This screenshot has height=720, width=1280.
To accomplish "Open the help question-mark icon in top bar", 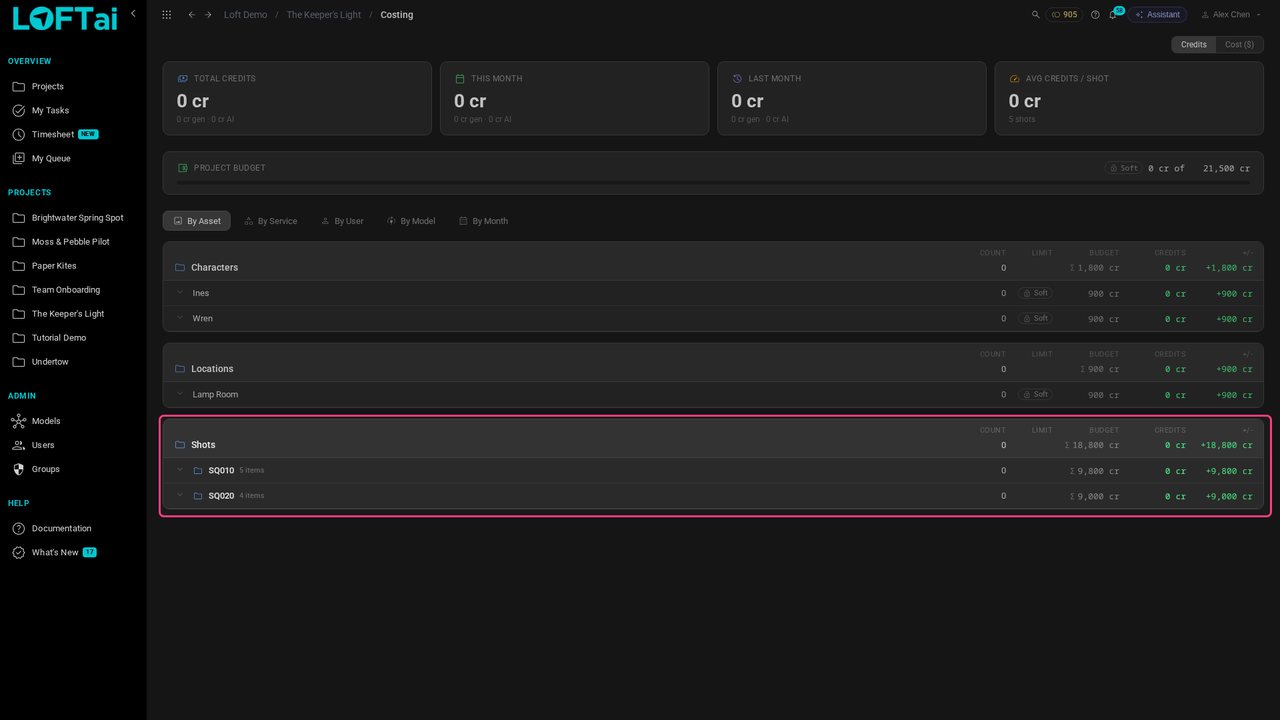I will 1095,15.
